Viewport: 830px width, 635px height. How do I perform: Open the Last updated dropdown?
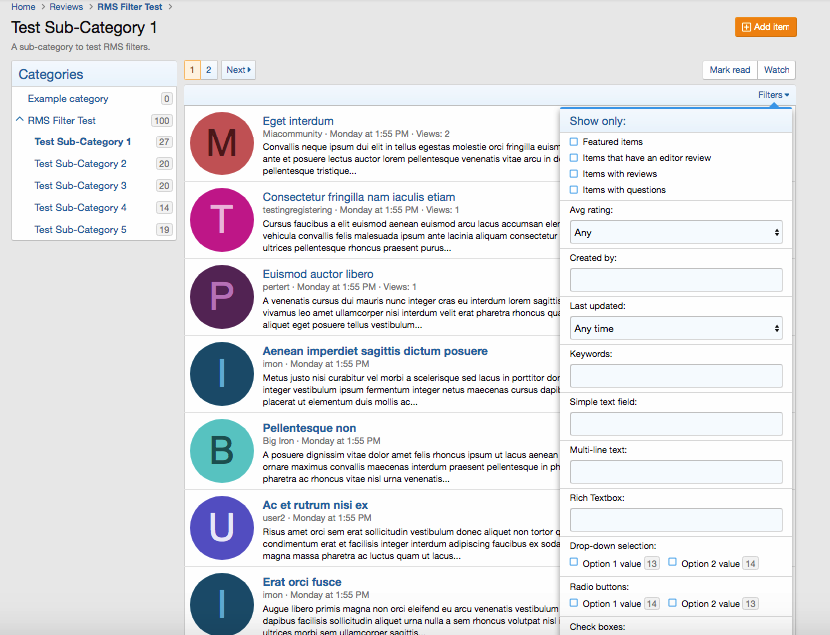(x=676, y=329)
